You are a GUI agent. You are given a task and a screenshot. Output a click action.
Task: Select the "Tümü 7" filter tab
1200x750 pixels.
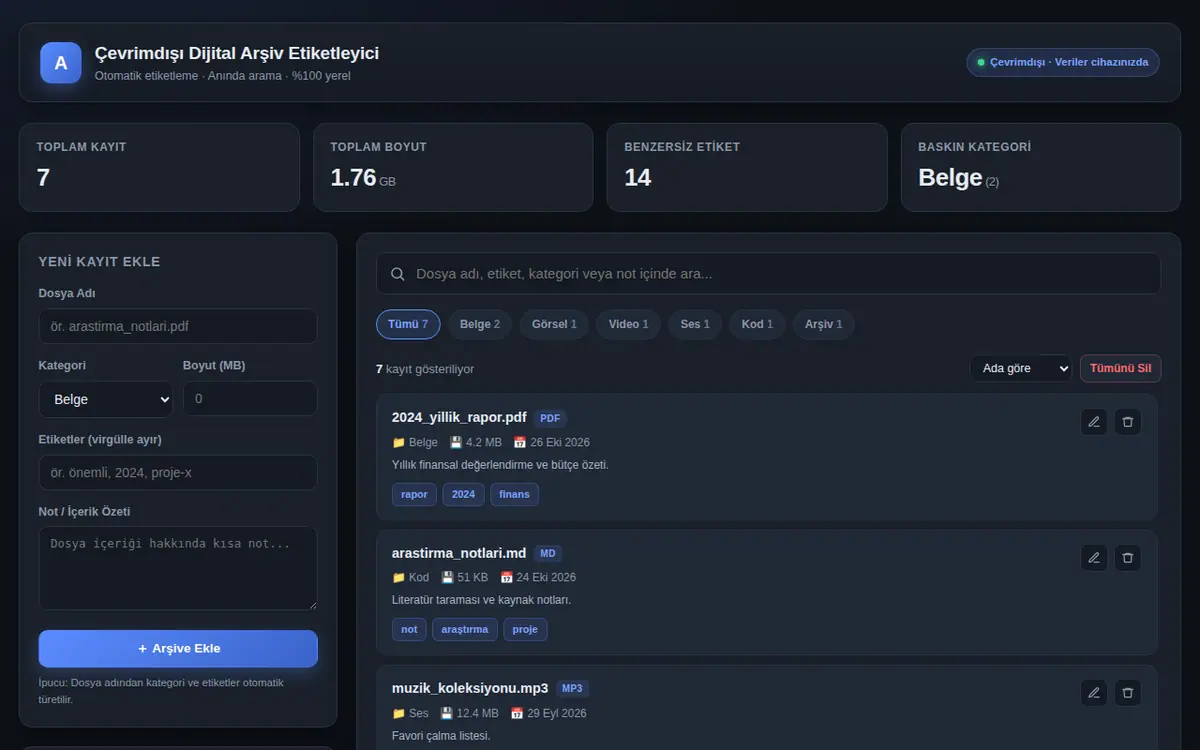pos(408,324)
